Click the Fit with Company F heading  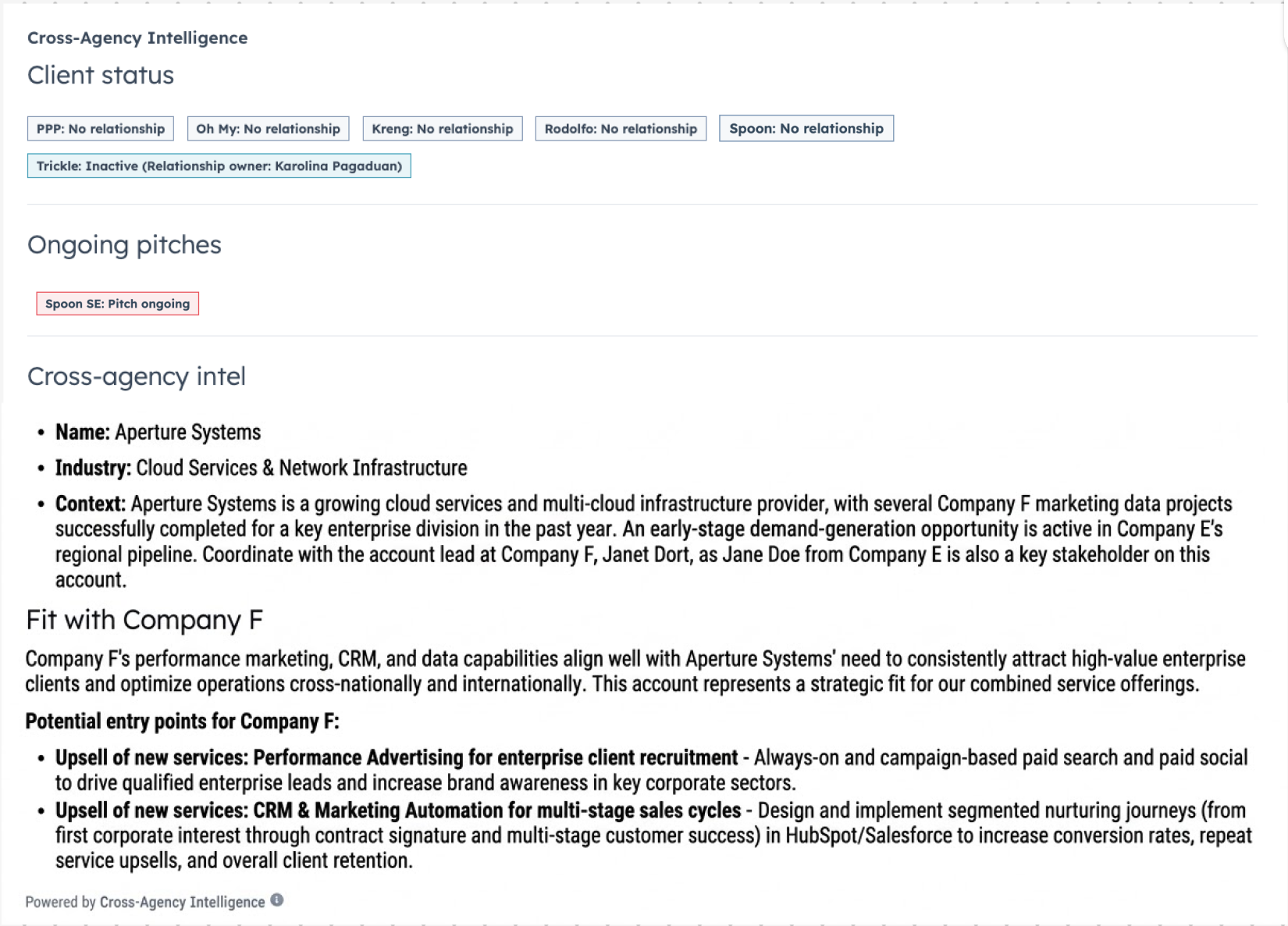tap(144, 620)
